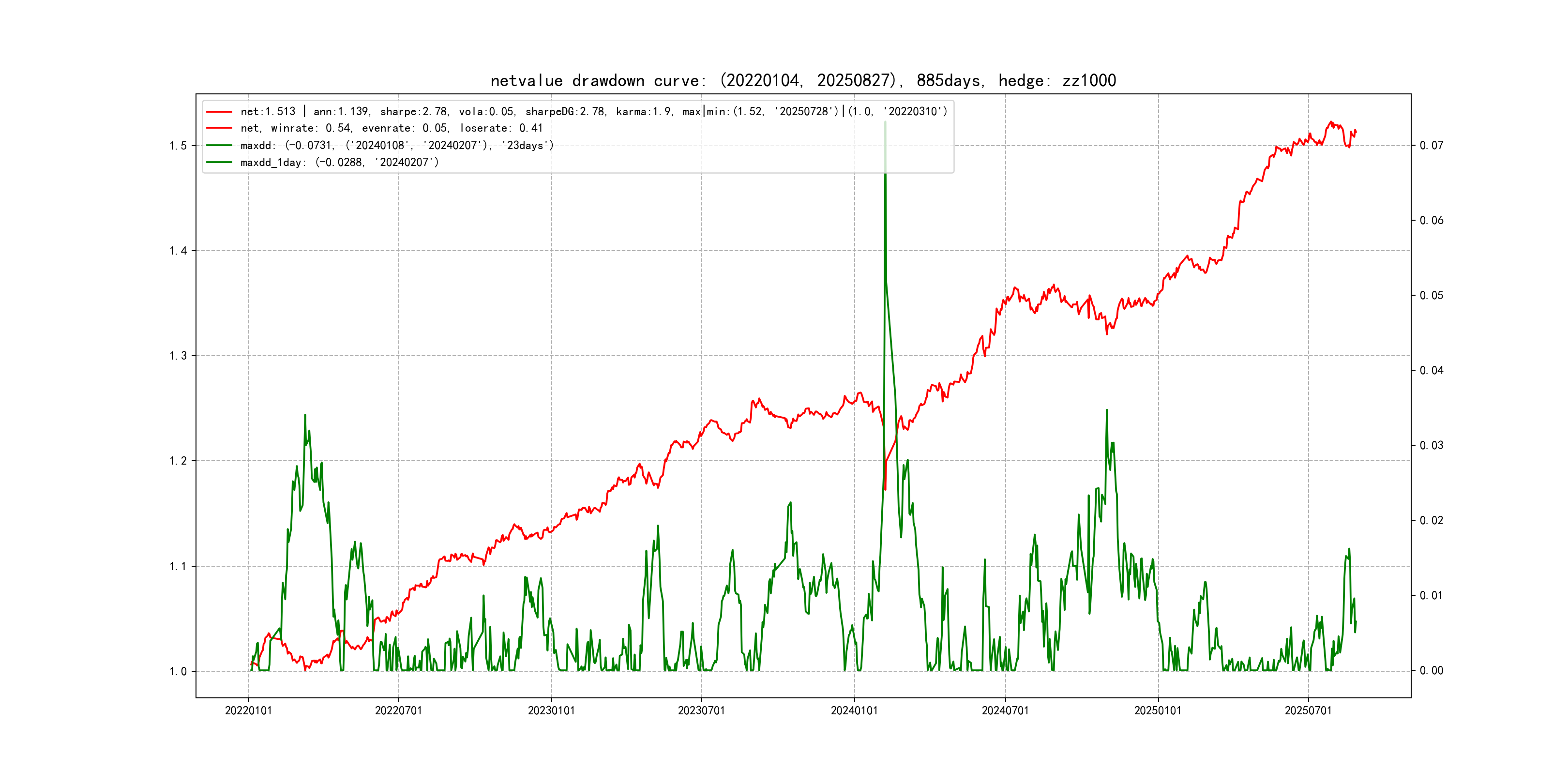Click the 1.5 left y-axis tick label
1568x784 pixels.
coord(178,146)
